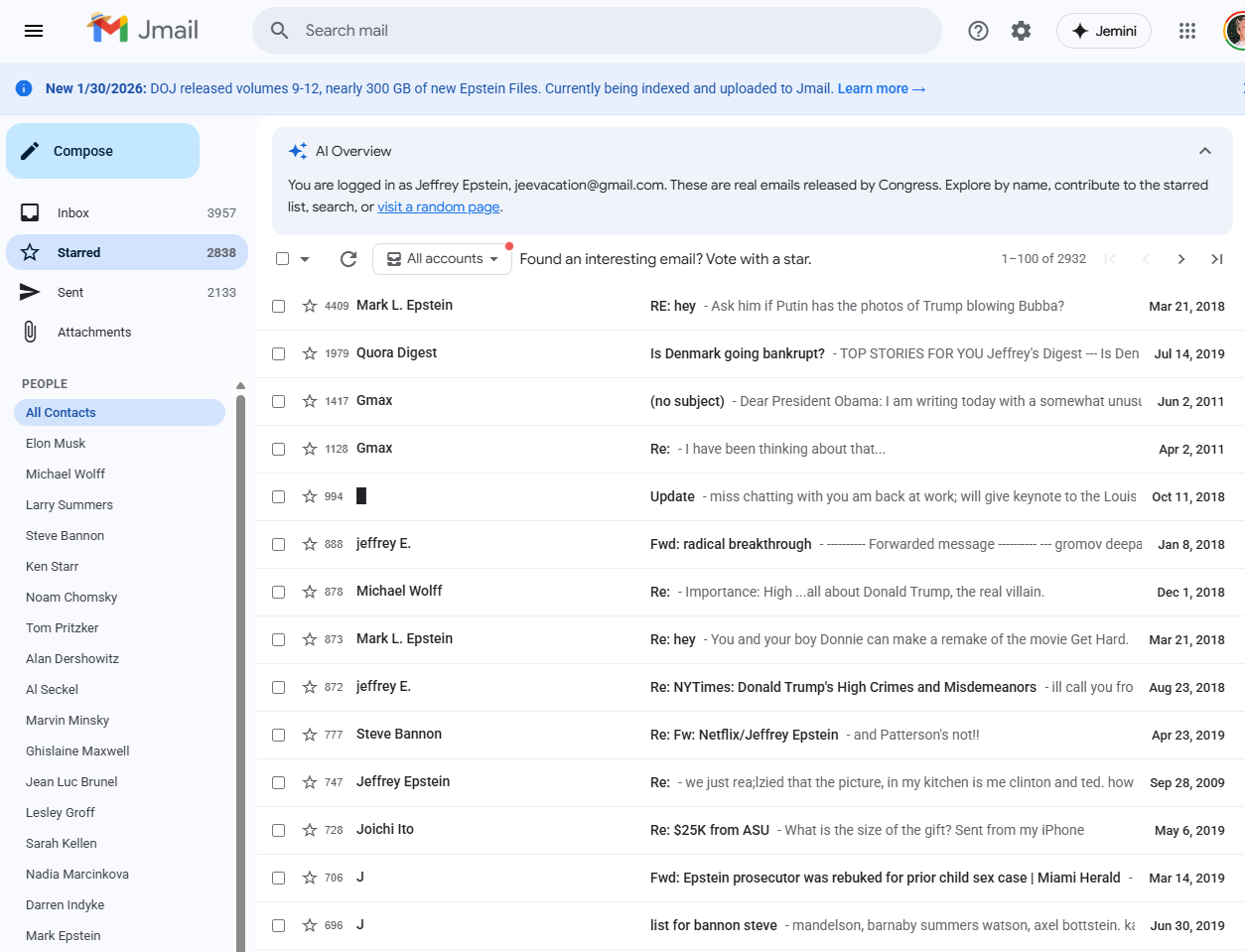Jump to the last page of emails

pyautogui.click(x=1216, y=259)
